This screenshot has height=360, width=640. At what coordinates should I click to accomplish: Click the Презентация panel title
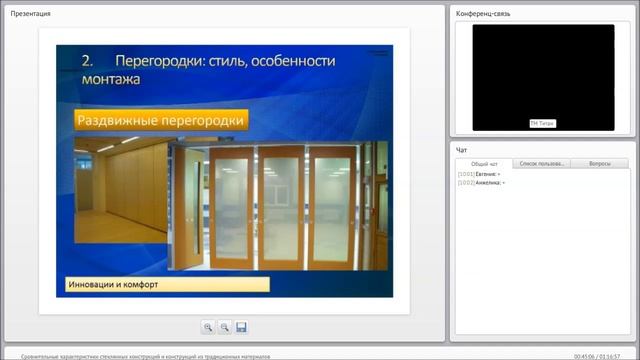click(x=31, y=13)
